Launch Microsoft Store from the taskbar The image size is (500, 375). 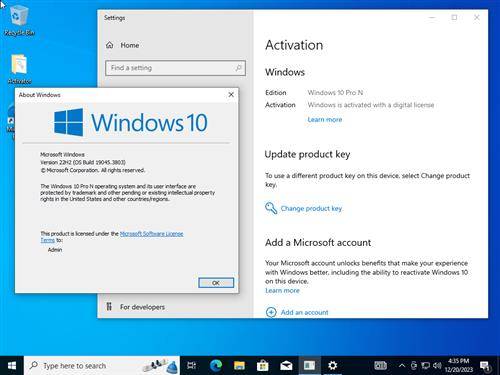pos(263,366)
